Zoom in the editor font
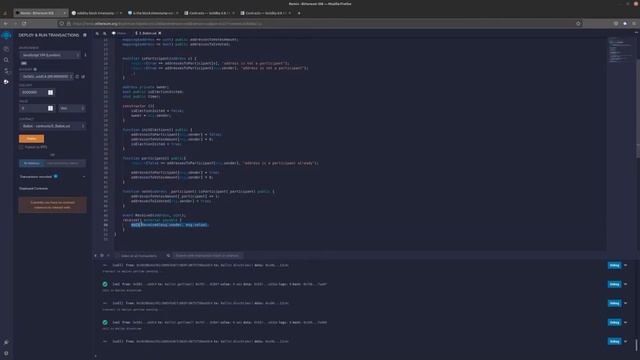 [105, 33]
